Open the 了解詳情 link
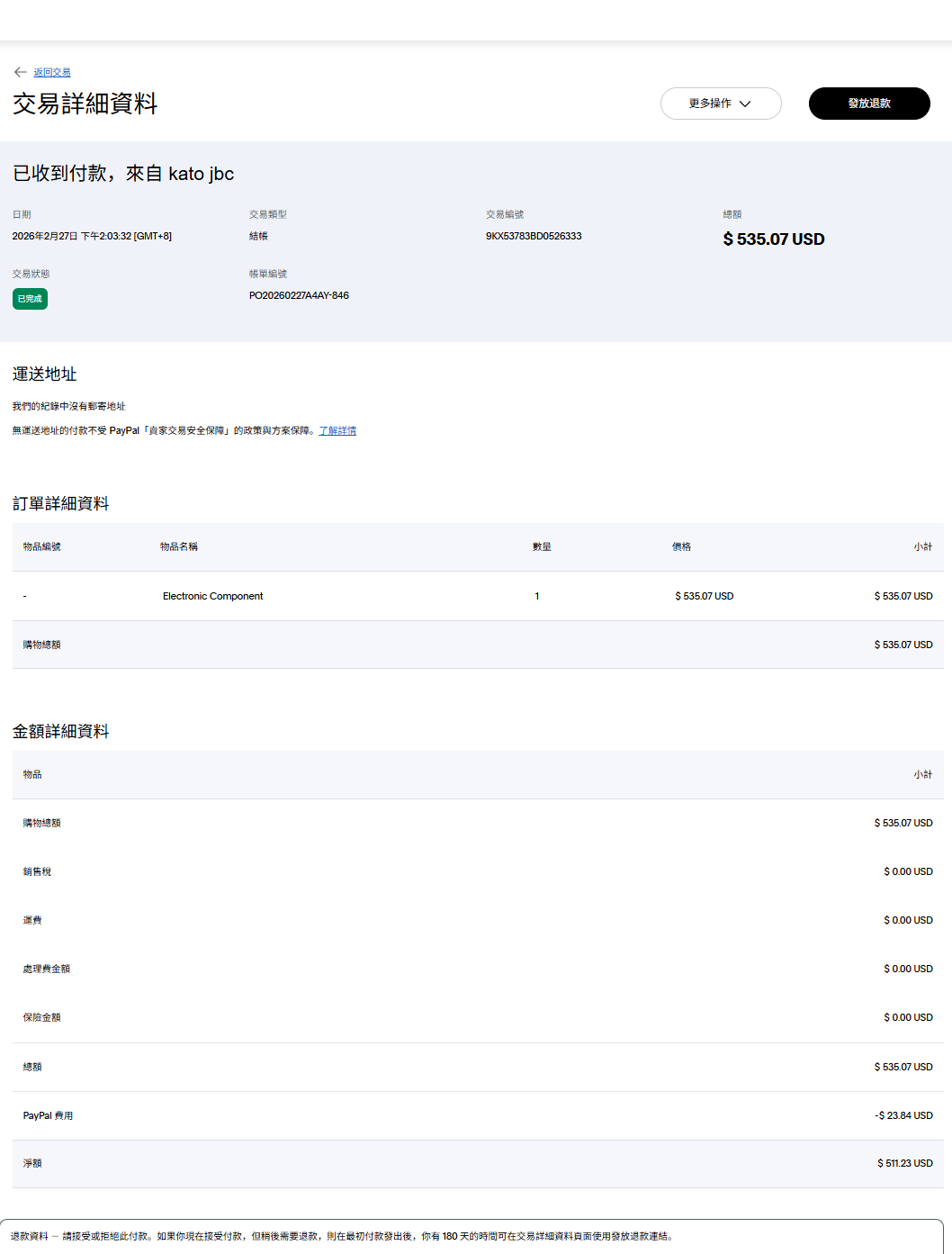Image resolution: width=952 pixels, height=1254 pixels. (337, 431)
